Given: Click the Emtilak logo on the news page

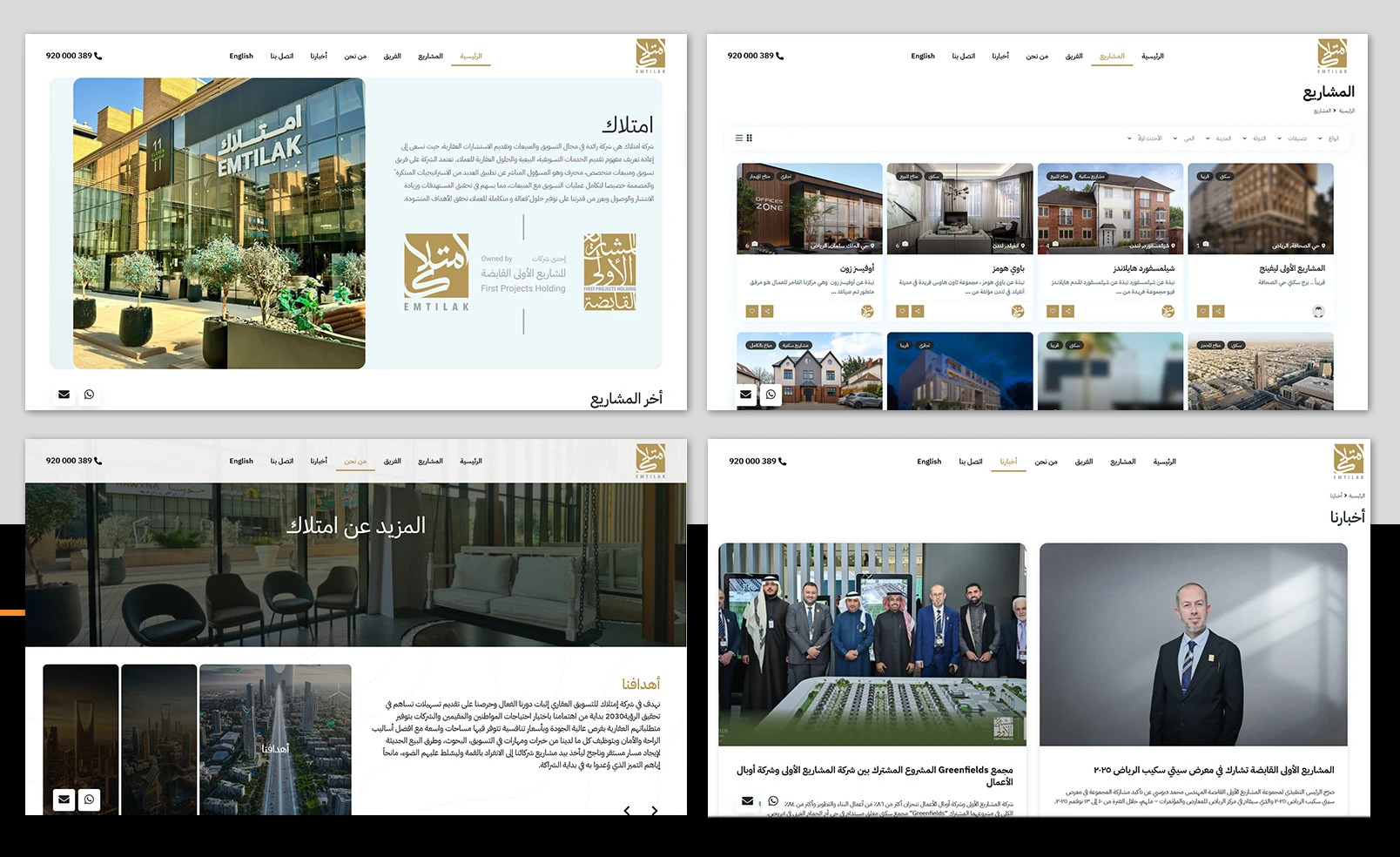Looking at the screenshot, I should click(1348, 460).
